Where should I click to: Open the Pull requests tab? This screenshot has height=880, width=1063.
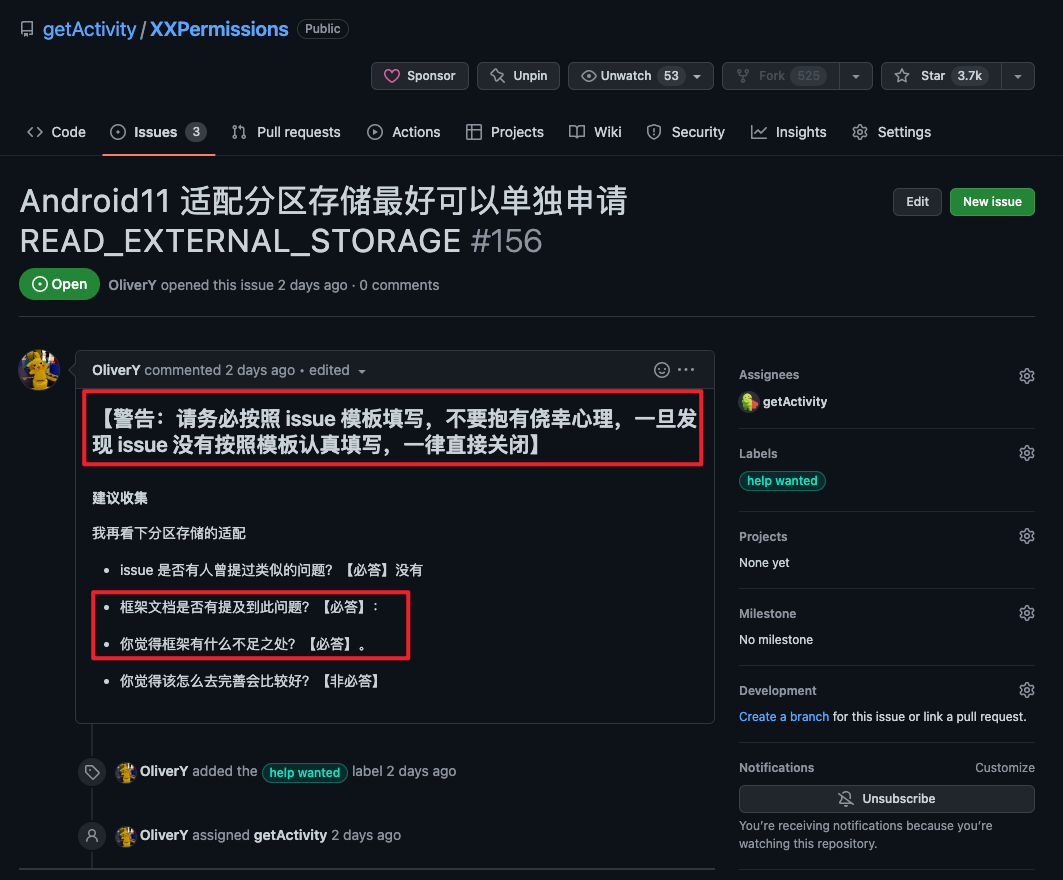coord(286,132)
